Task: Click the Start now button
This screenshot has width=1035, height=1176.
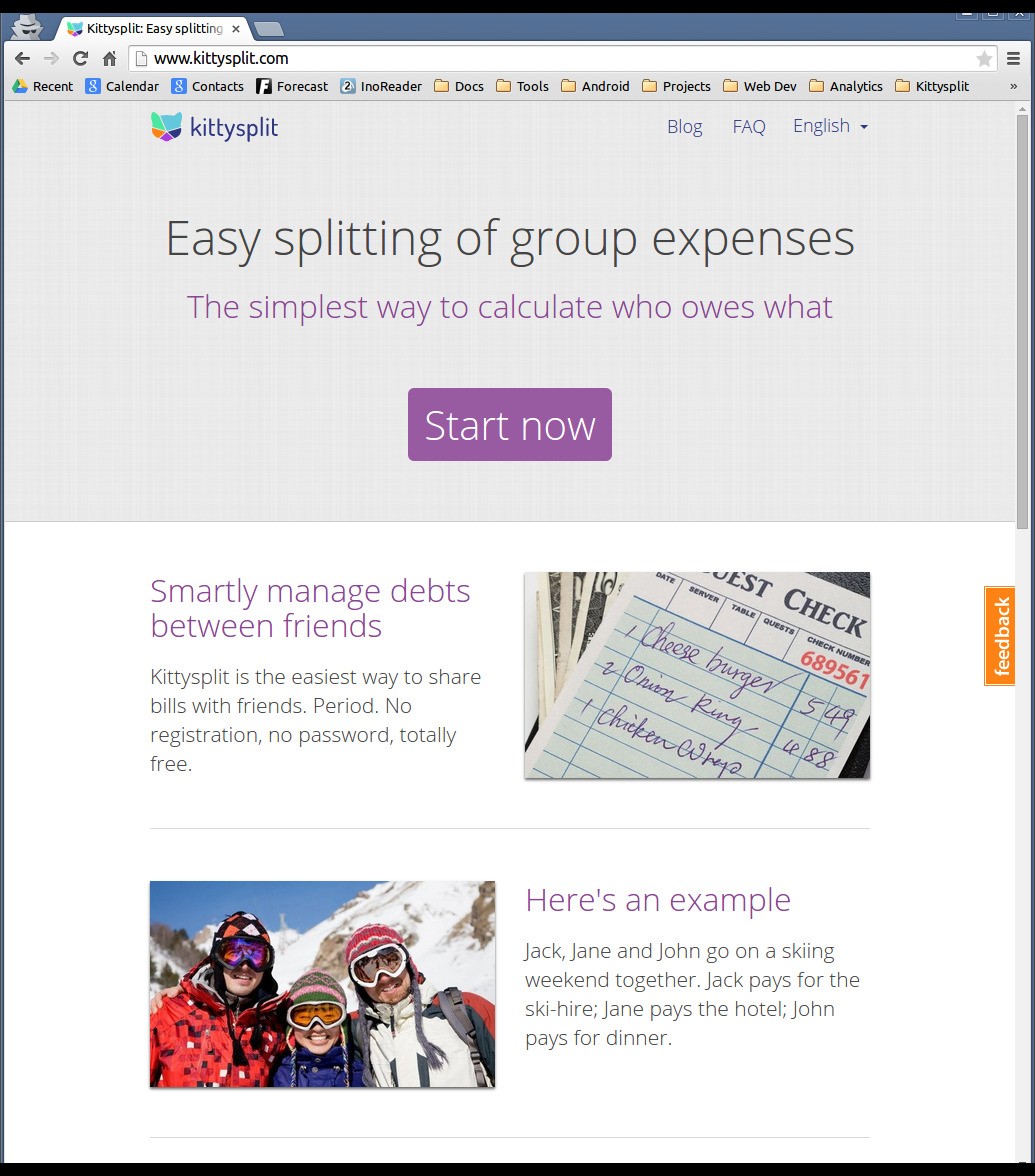Action: point(510,424)
